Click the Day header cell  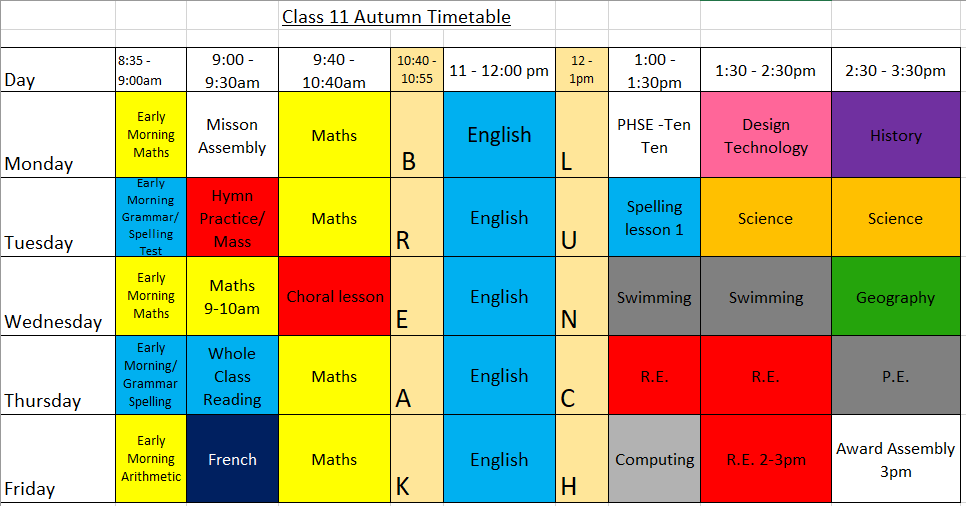(x=58, y=70)
